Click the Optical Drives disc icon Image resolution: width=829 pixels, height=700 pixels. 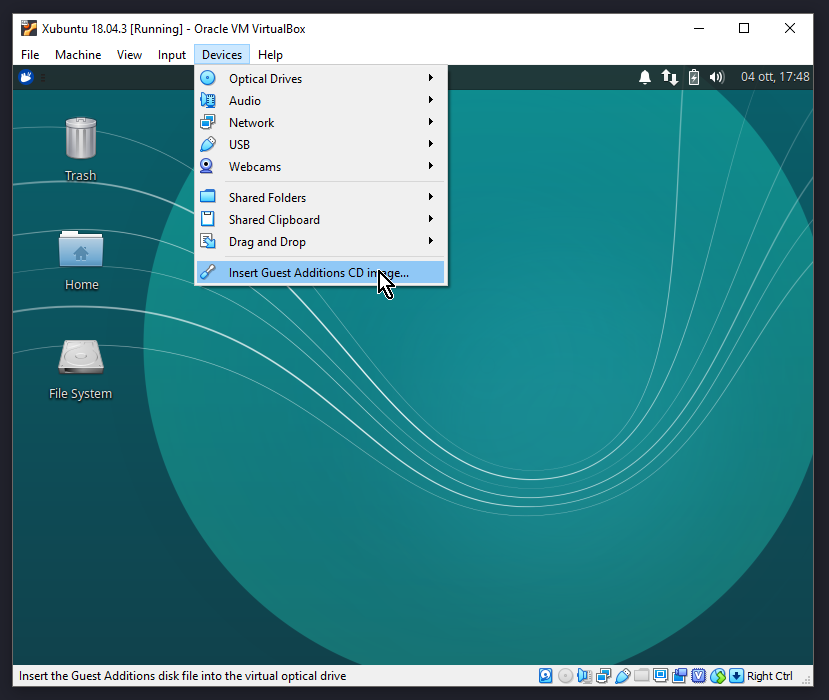208,78
